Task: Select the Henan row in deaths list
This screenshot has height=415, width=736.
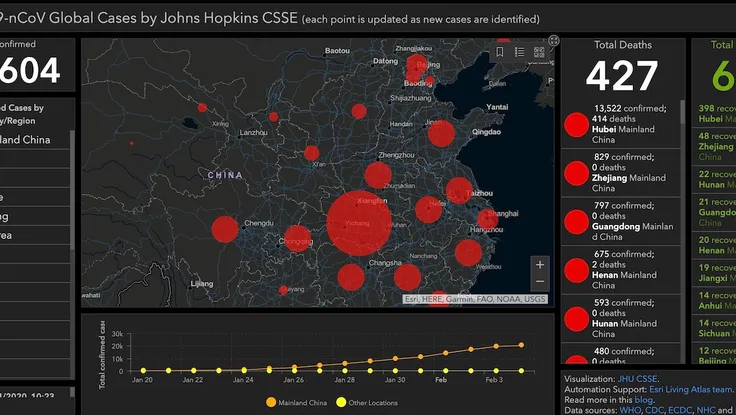Action: [629, 270]
